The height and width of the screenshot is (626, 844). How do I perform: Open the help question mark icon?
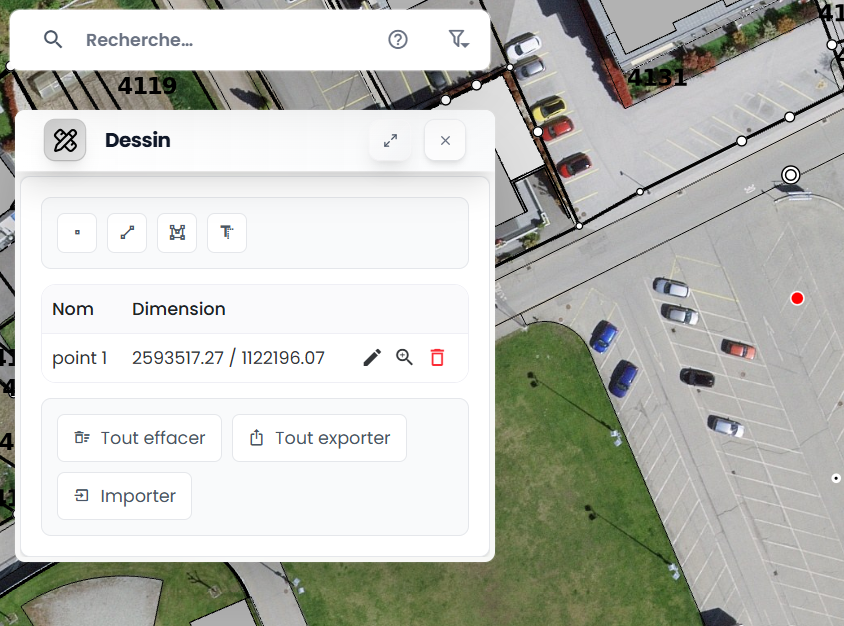[398, 40]
